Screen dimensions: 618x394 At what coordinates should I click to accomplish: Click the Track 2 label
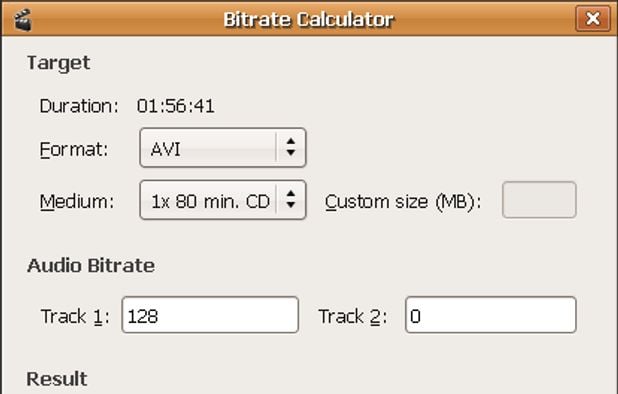[x=353, y=316]
